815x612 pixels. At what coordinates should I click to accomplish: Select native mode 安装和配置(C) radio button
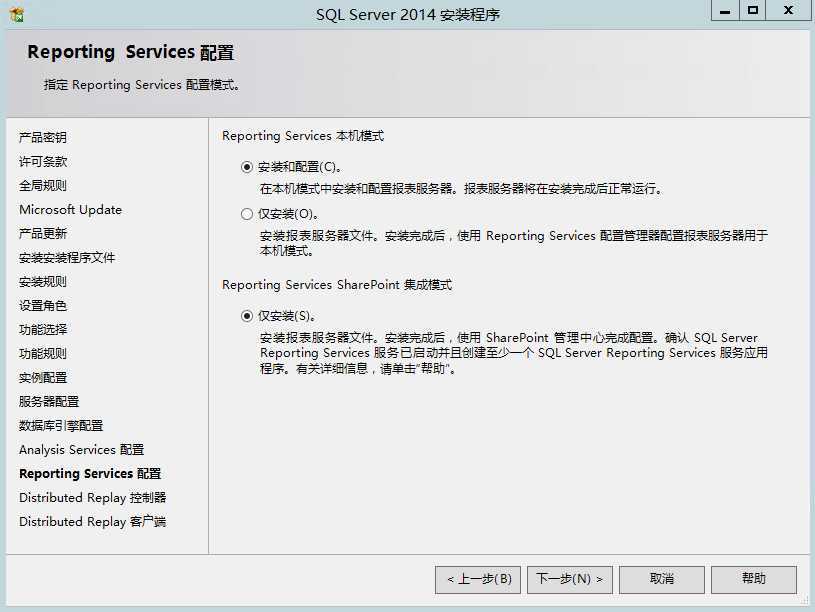coord(247,167)
